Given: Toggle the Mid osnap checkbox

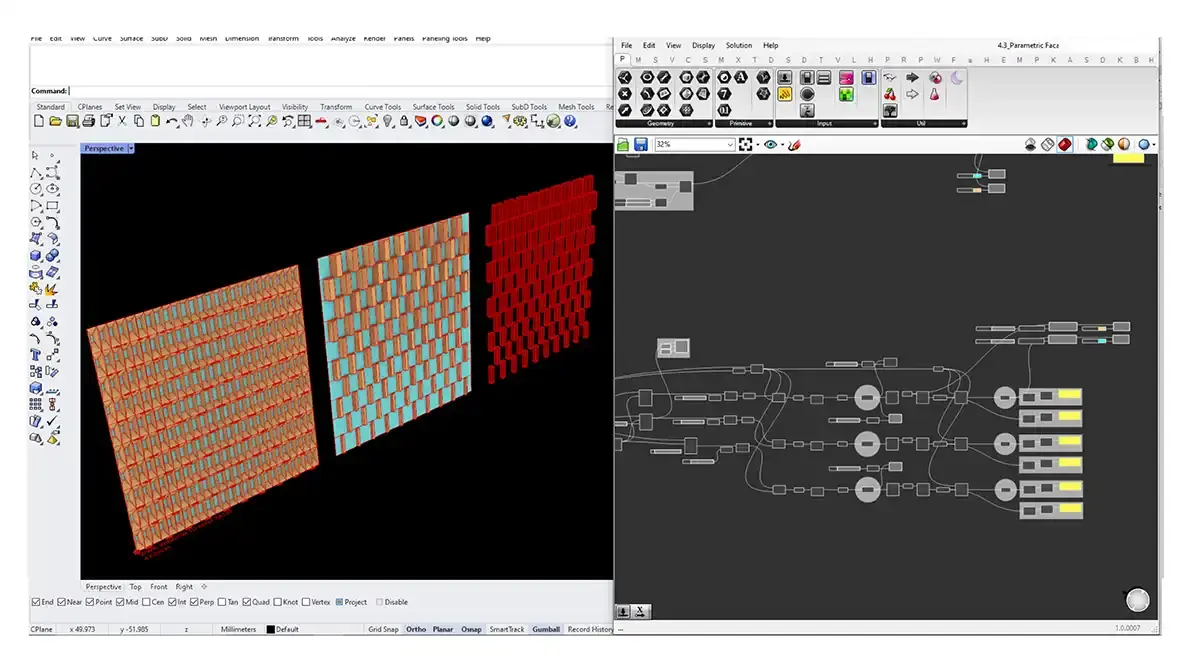Looking at the screenshot, I should (x=120, y=602).
